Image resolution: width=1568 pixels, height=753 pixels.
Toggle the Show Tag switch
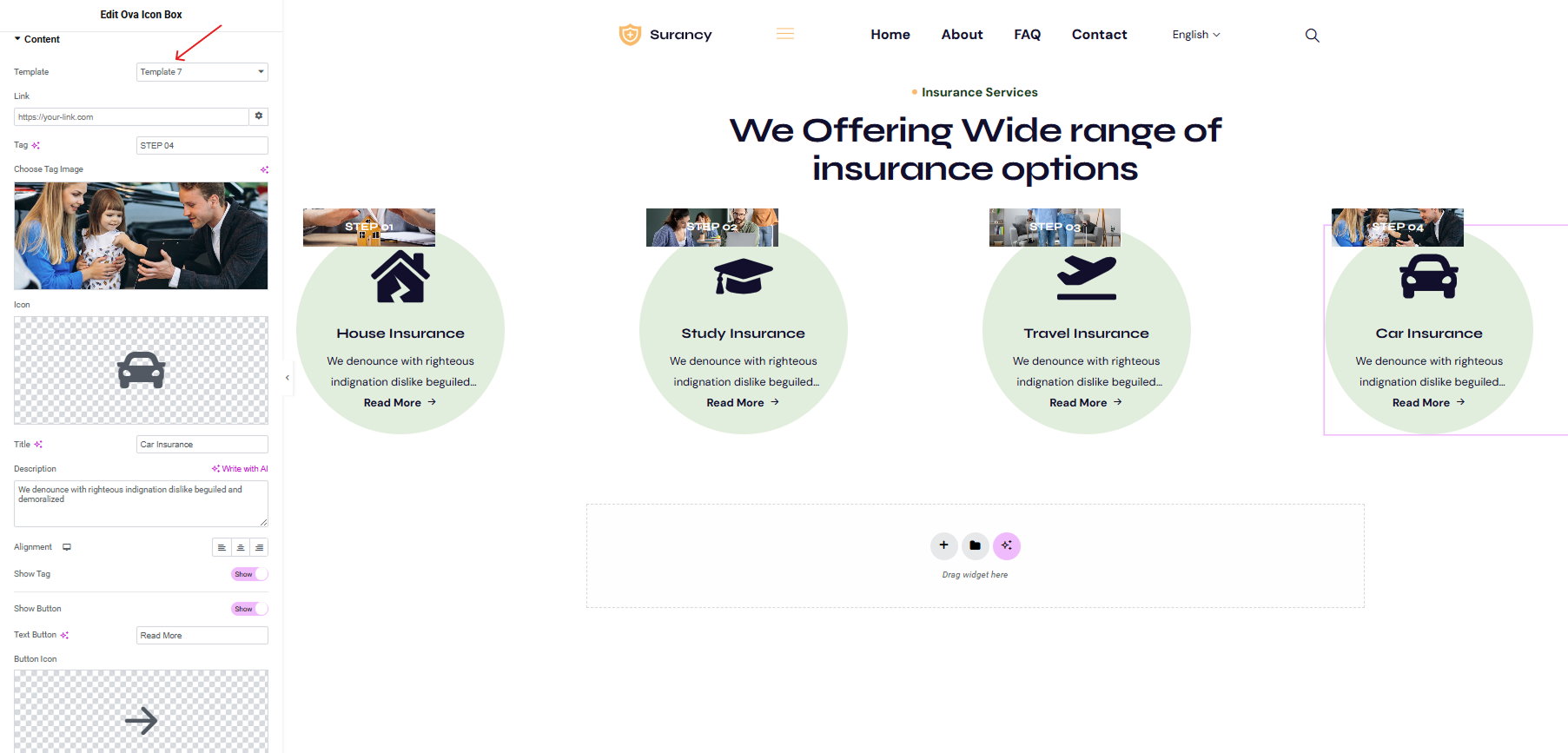[249, 574]
